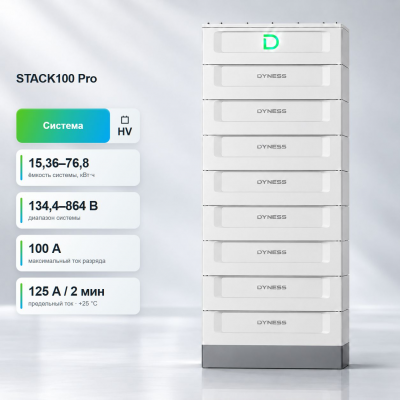400x400 pixels.
Task: Click the fourth DYNESS logo from top
Action: (271, 182)
